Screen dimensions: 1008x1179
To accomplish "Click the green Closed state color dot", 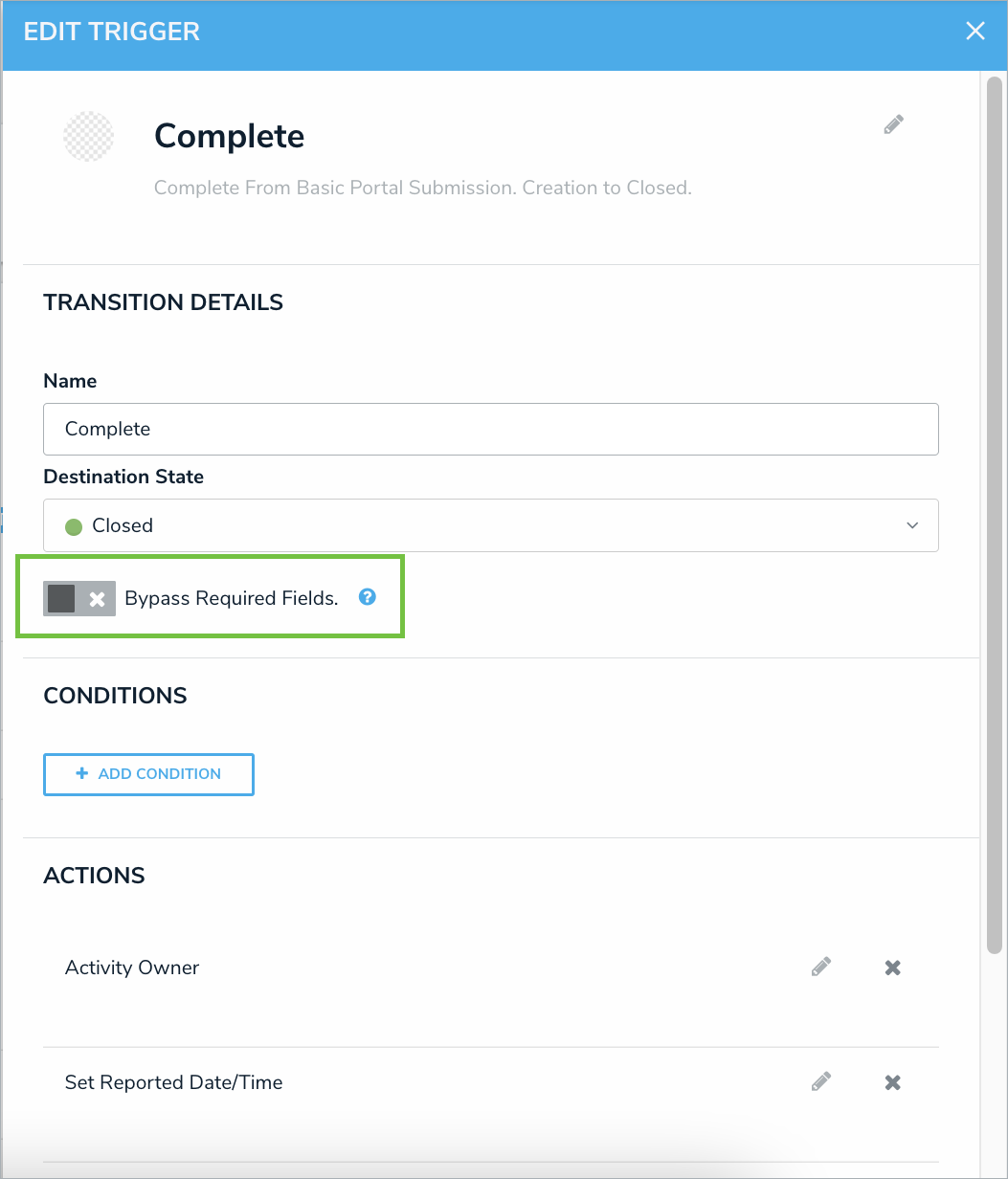I will 74,526.
